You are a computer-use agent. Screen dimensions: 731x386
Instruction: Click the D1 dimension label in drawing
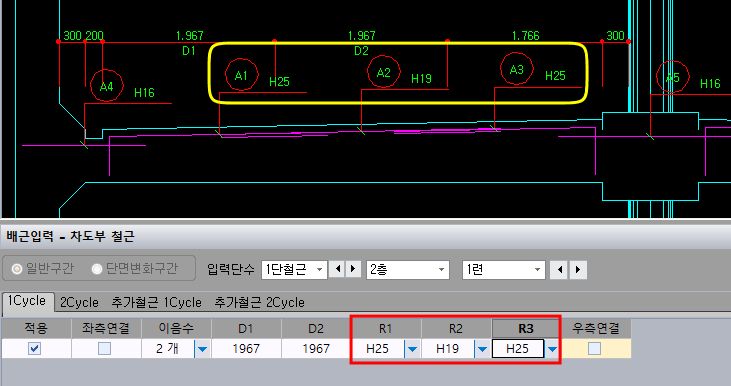tap(189, 51)
